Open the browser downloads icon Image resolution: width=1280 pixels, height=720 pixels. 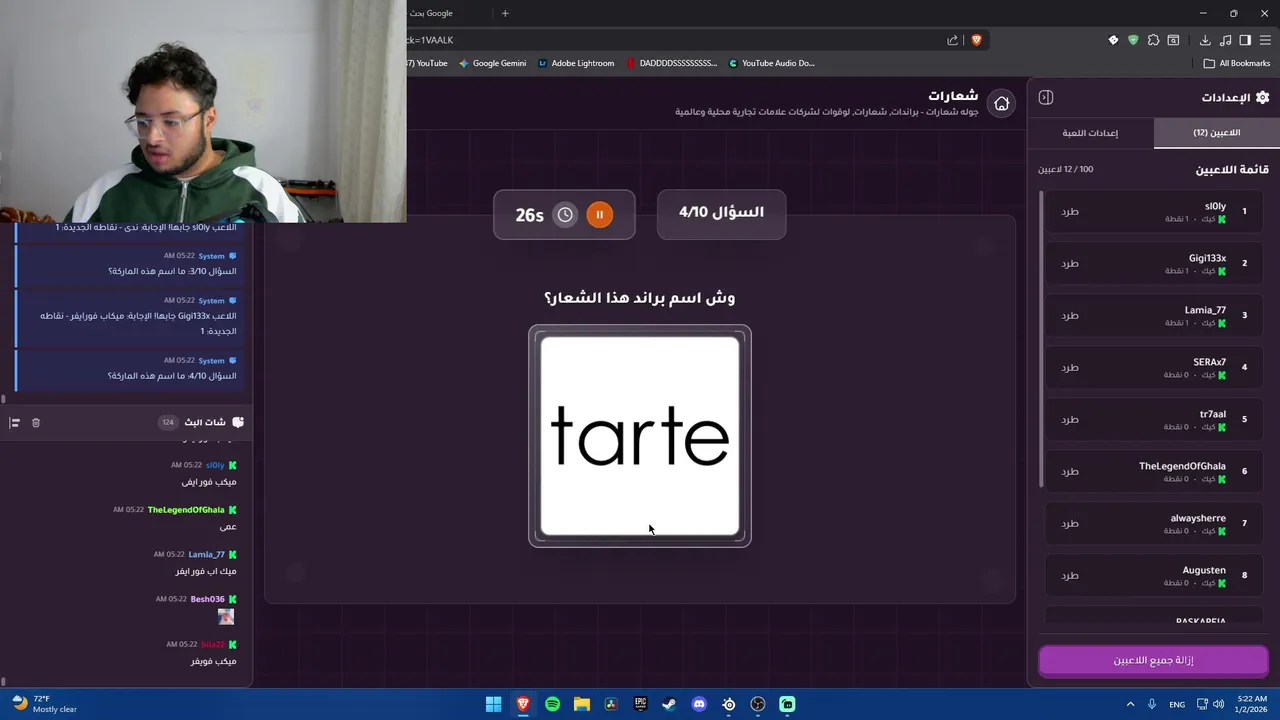pyautogui.click(x=1205, y=40)
